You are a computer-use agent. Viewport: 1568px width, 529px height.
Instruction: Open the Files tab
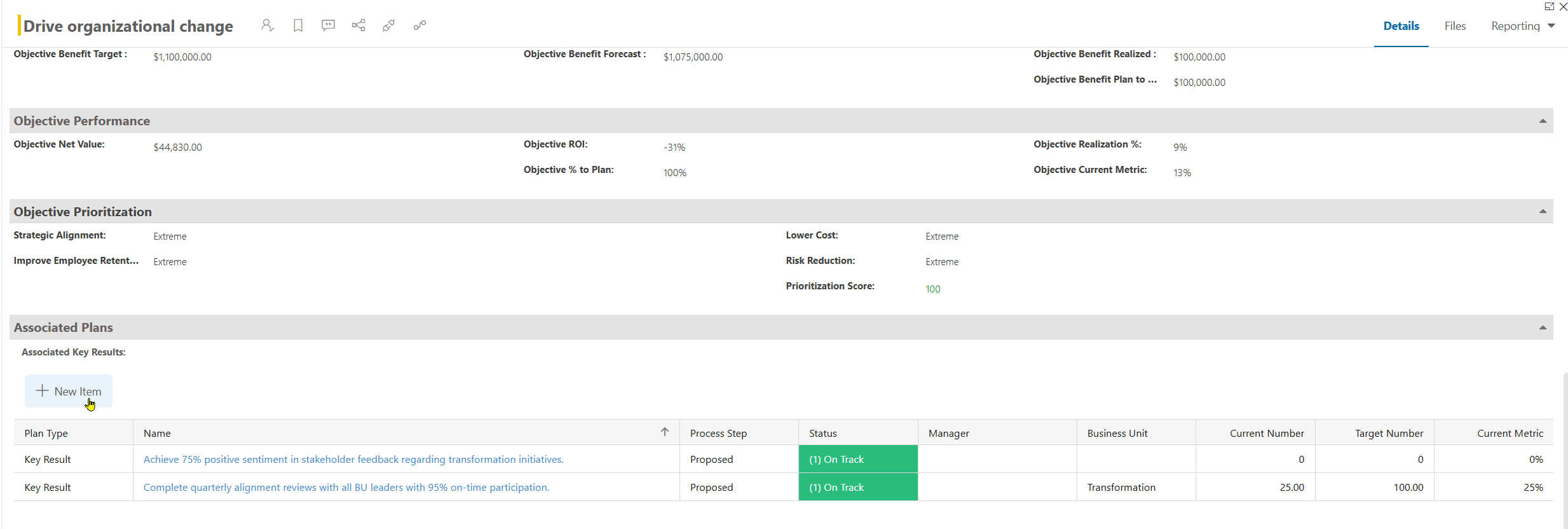pyautogui.click(x=1455, y=26)
